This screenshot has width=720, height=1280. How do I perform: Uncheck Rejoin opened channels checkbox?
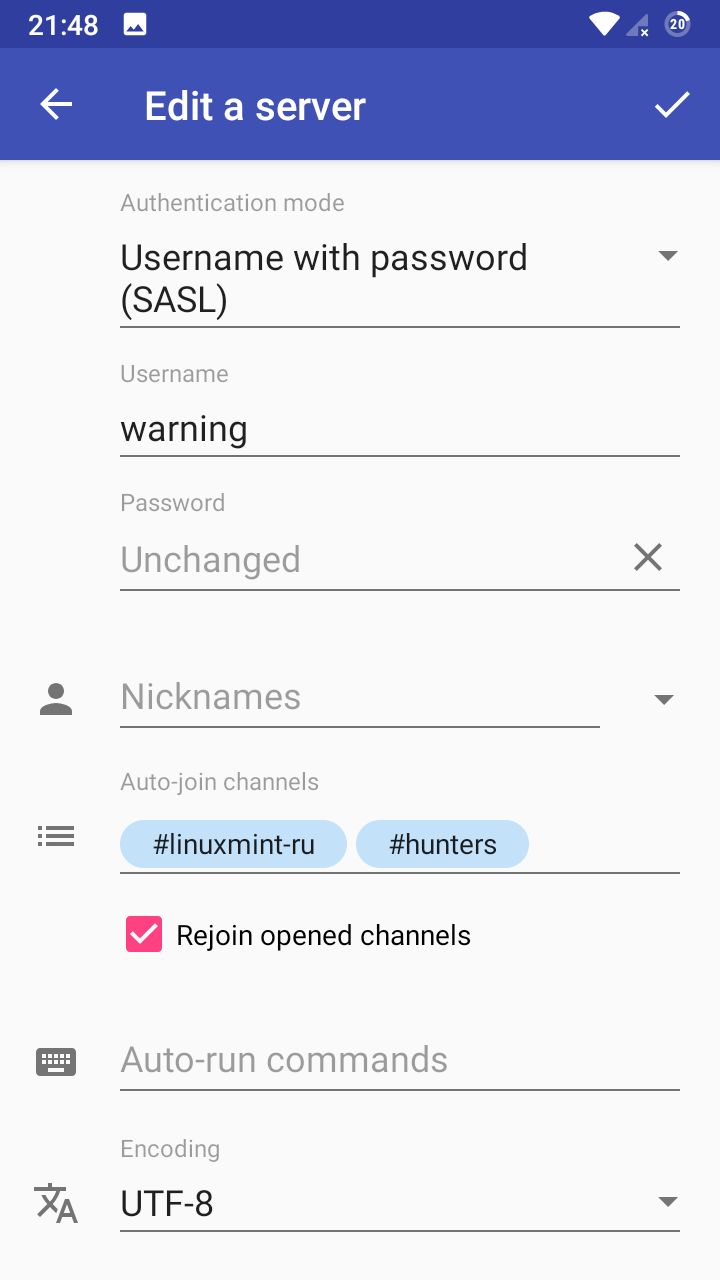click(144, 934)
